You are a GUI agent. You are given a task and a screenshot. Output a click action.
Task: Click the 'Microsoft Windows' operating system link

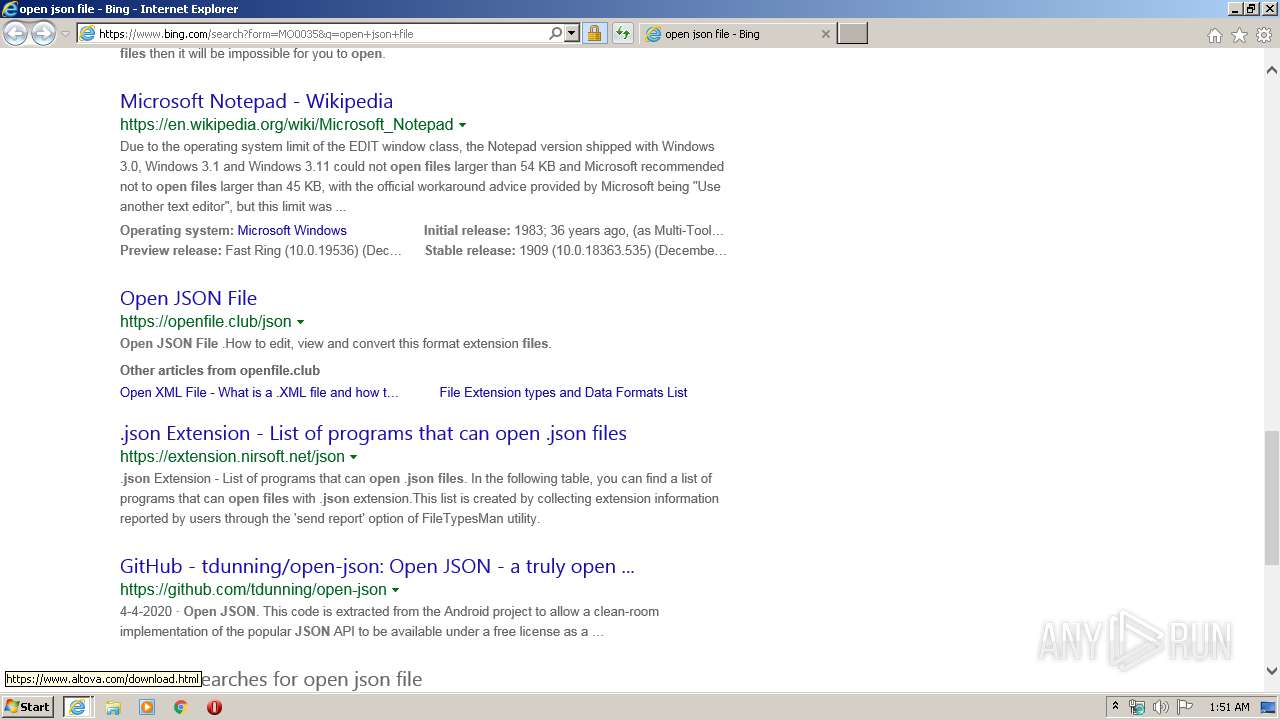point(292,230)
